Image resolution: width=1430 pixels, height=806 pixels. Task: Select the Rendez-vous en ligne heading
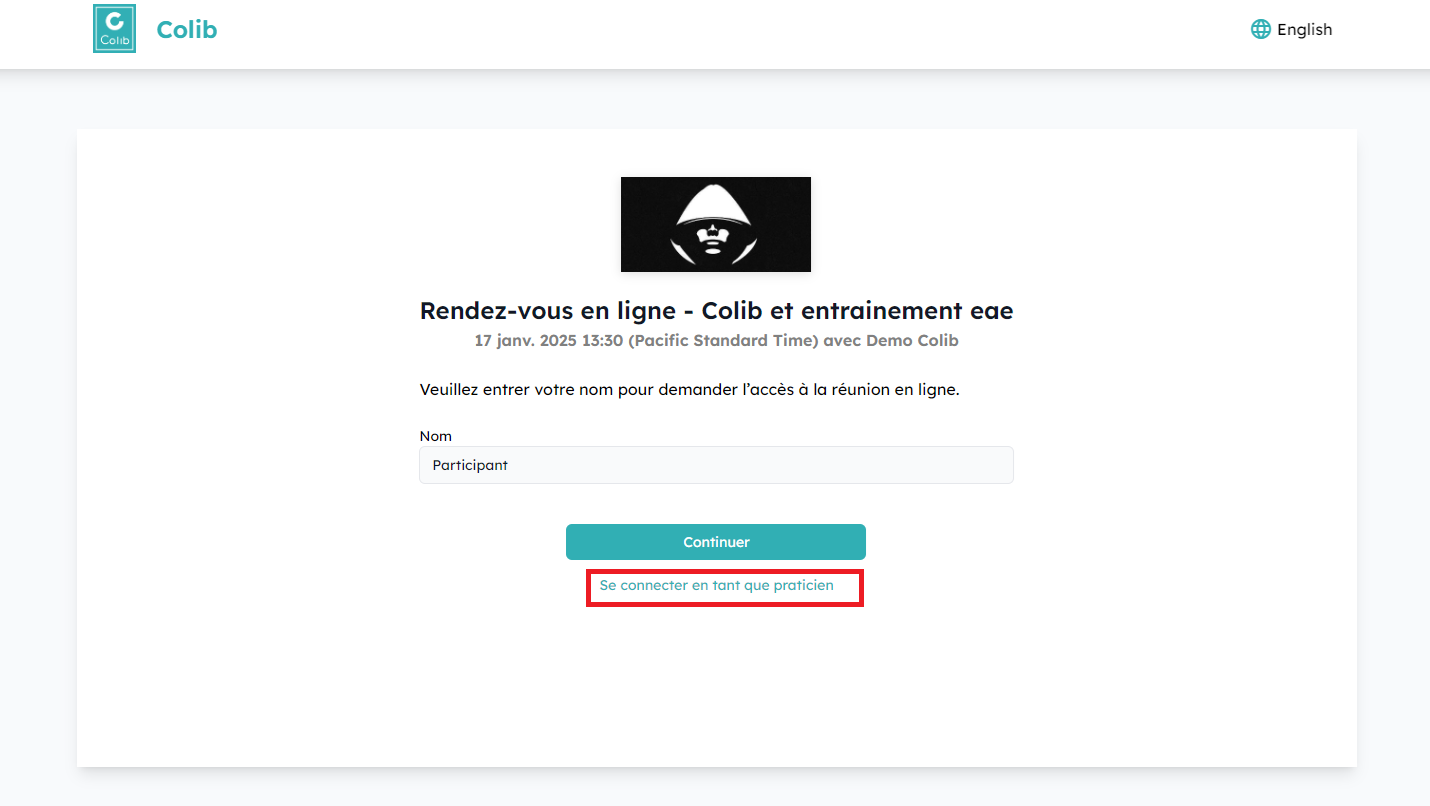point(716,310)
